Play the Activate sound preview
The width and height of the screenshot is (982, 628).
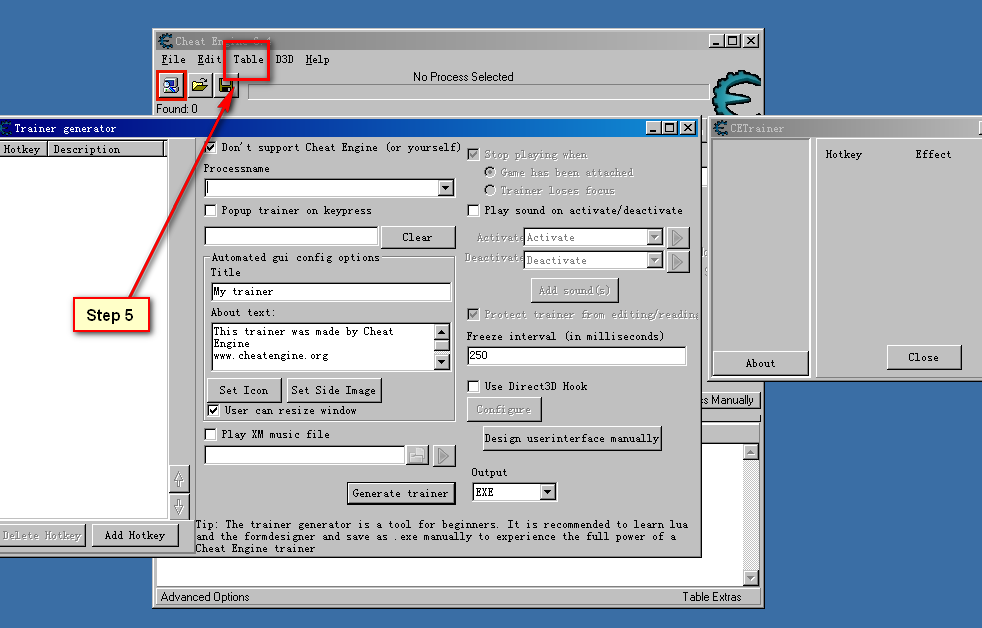point(677,237)
